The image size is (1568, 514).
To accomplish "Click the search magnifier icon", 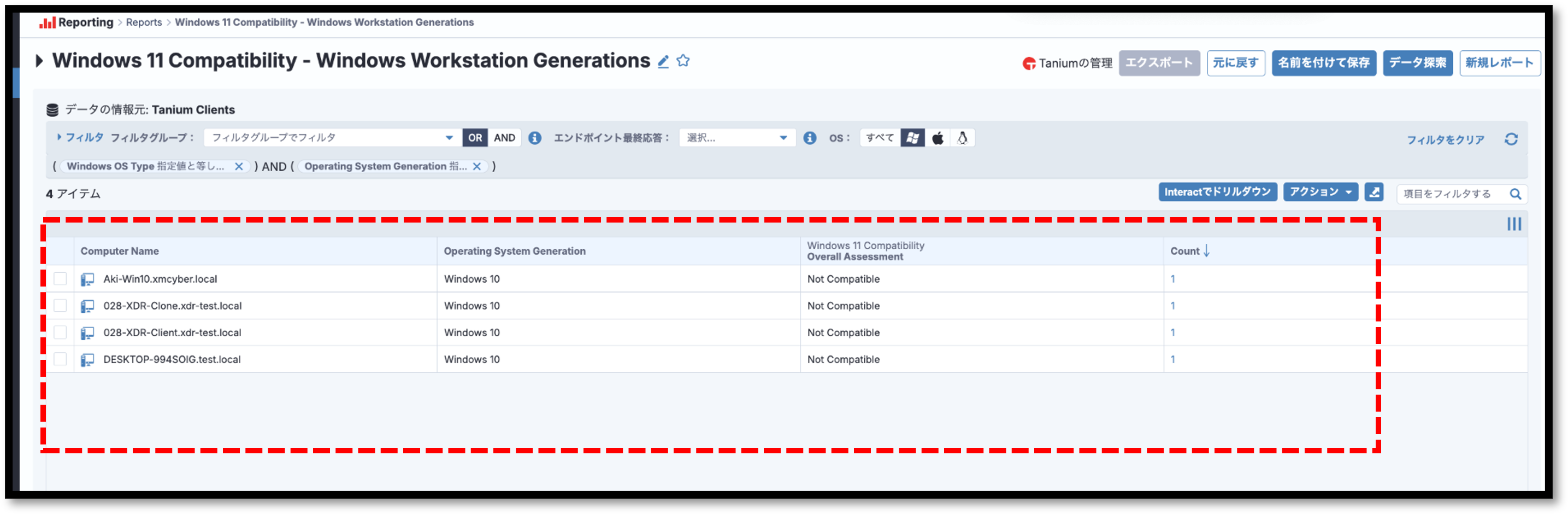I will click(x=1515, y=194).
